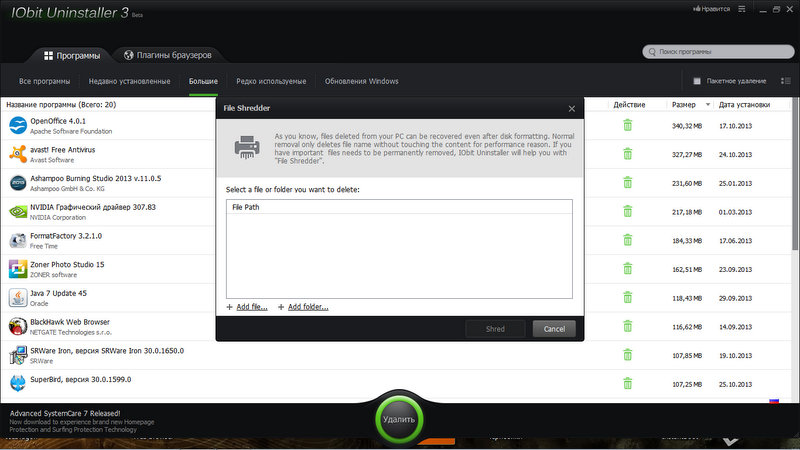Select the Большие filter tab
Screen dimensions: 800x450
203,81
